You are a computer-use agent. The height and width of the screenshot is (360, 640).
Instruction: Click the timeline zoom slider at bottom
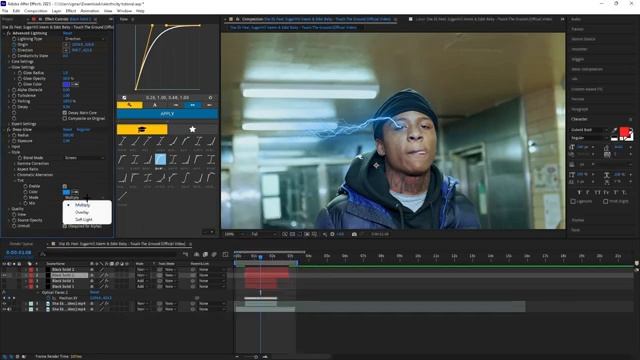click(x=256, y=357)
